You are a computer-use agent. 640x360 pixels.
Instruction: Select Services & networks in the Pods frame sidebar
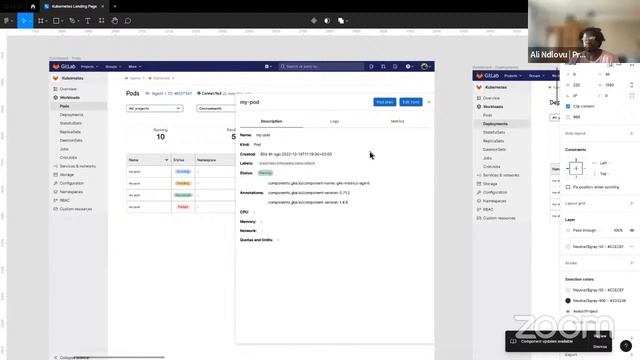click(x=78, y=166)
